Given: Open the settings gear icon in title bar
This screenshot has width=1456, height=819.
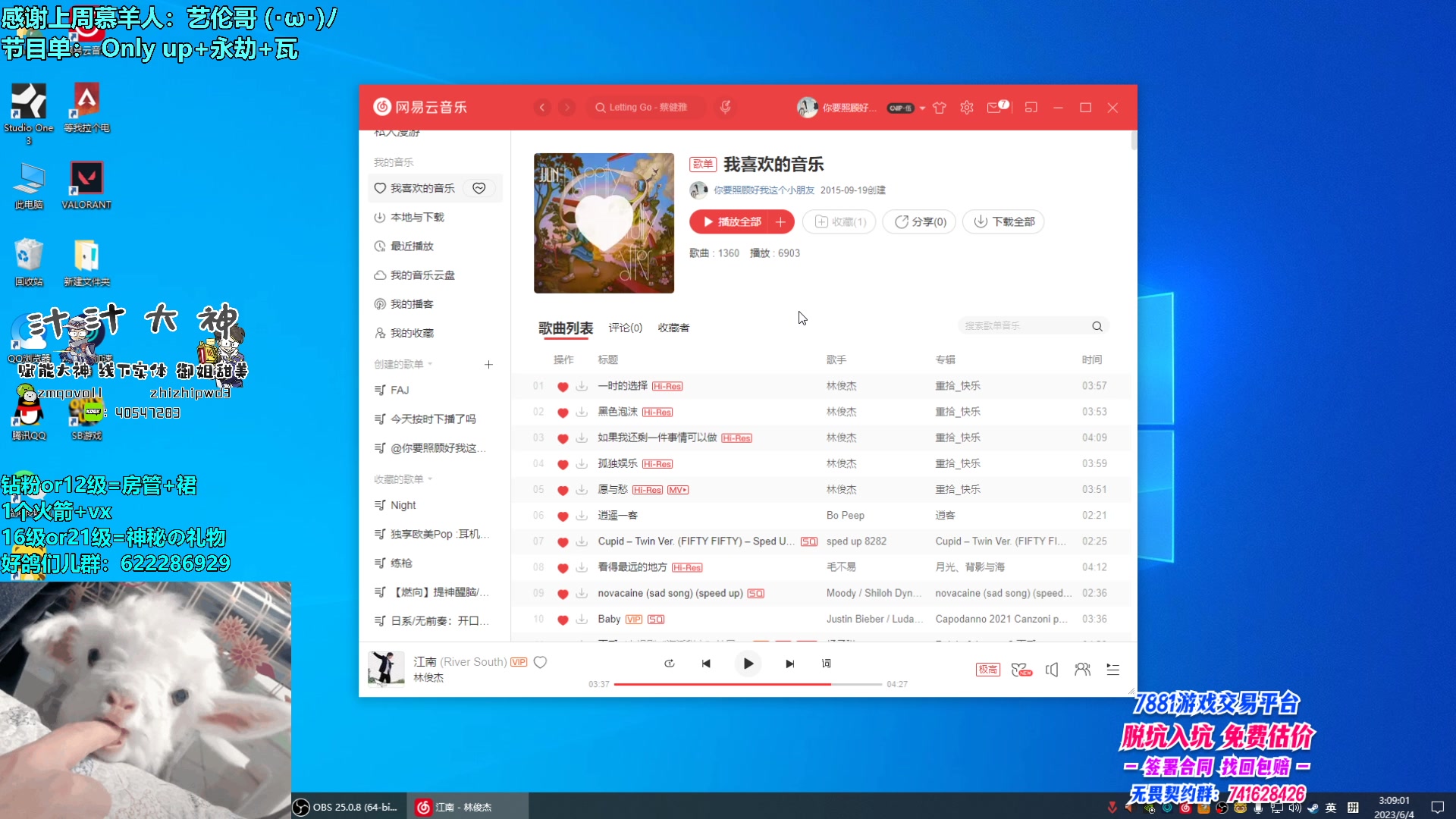Looking at the screenshot, I should click(x=967, y=108).
